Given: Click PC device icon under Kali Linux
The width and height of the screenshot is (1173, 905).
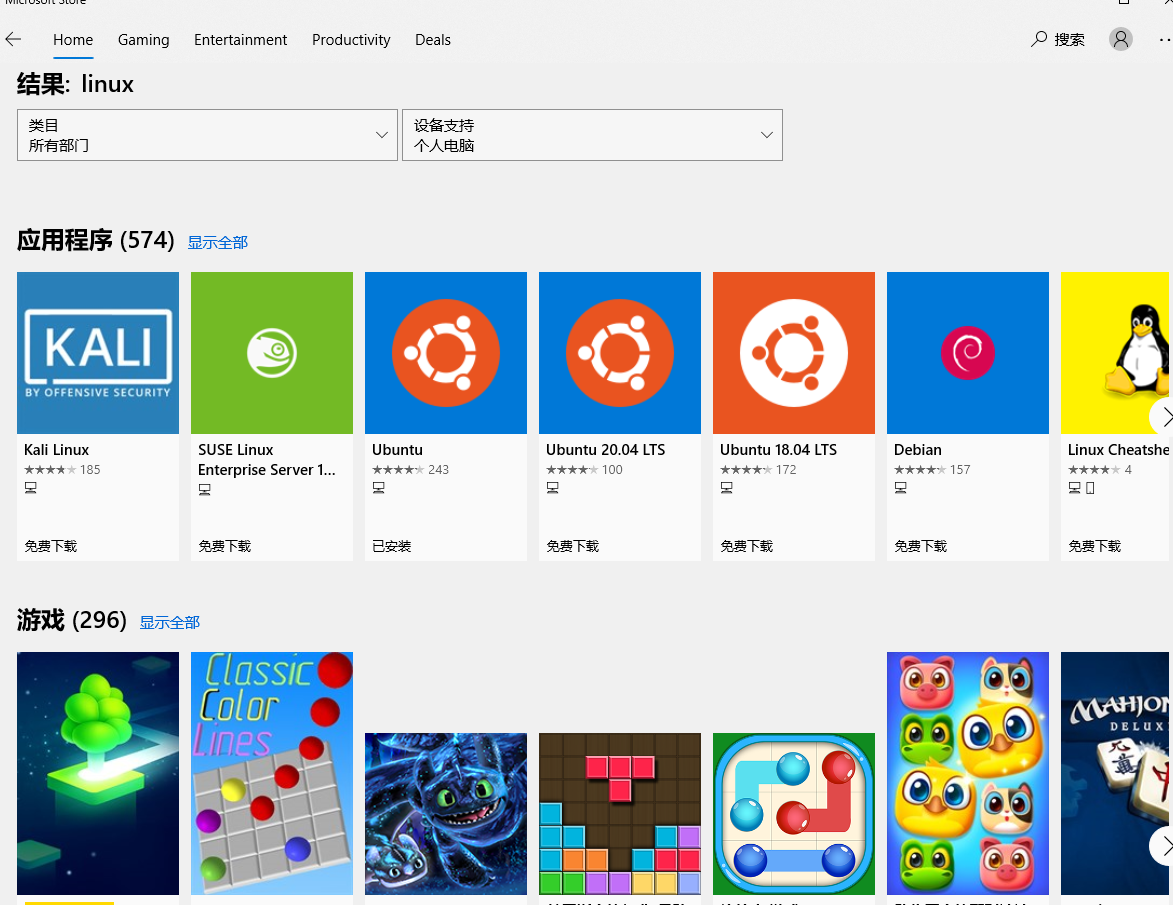Looking at the screenshot, I should coord(31,488).
